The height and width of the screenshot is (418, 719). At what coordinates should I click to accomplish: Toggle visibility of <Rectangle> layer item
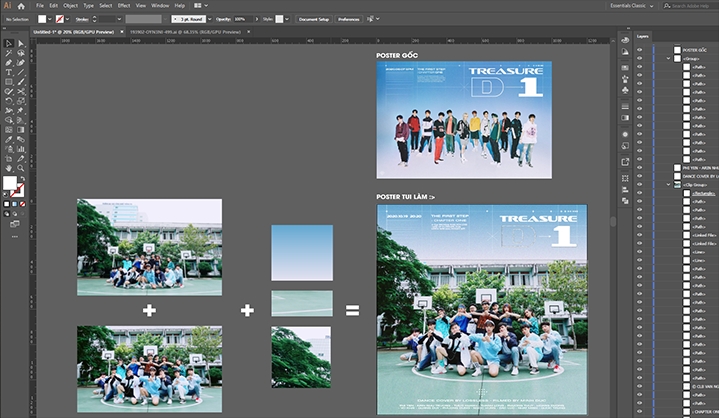(x=640, y=193)
